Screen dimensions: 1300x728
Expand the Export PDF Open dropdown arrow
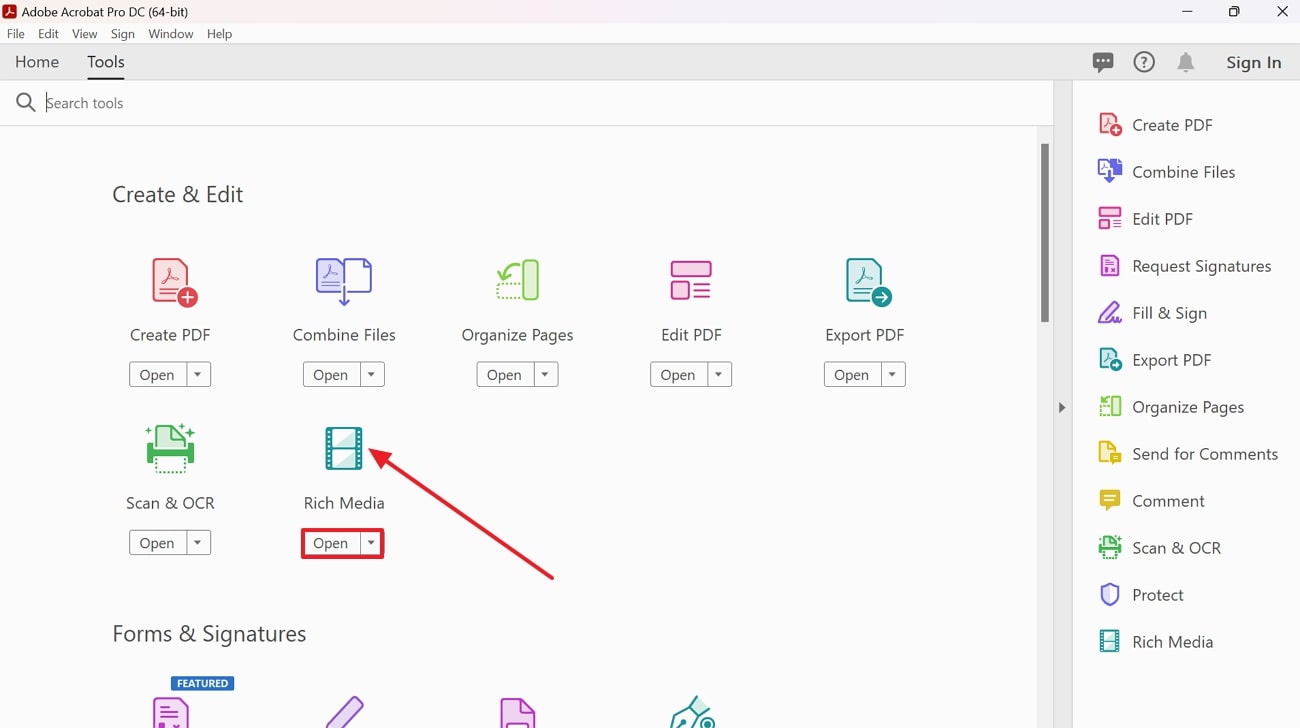tap(893, 375)
